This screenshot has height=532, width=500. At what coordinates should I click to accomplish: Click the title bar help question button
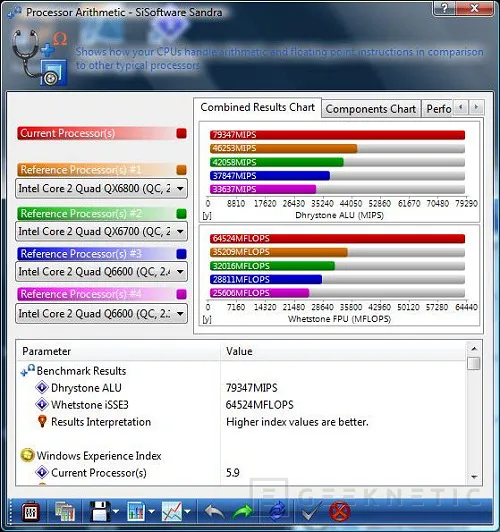point(445,8)
